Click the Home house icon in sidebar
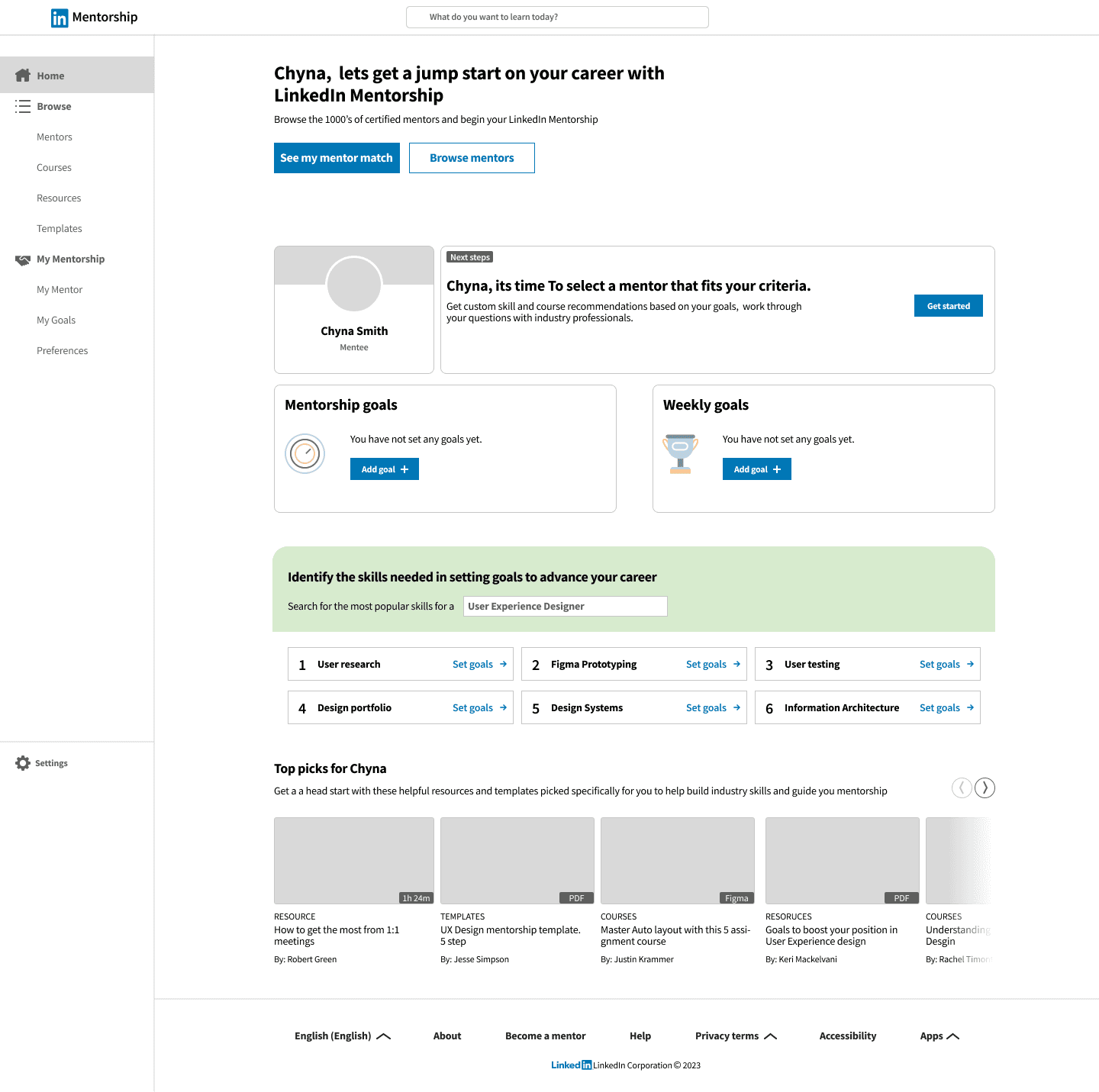The height and width of the screenshot is (1092, 1099). coord(23,75)
